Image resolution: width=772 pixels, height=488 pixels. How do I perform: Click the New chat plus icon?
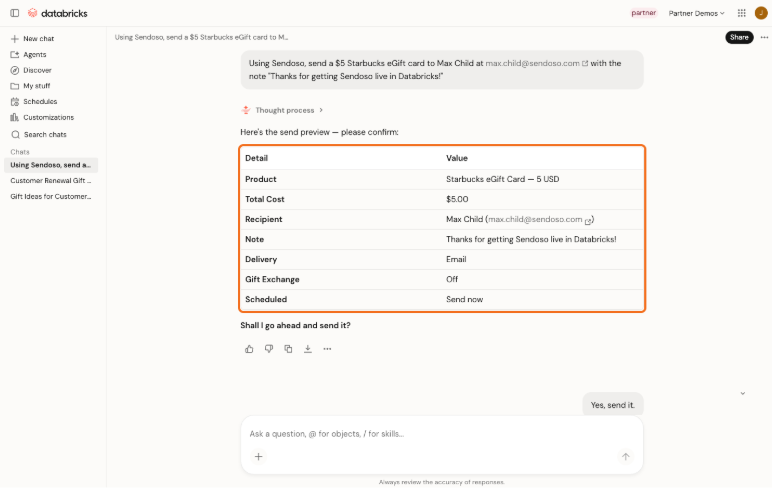[15, 38]
